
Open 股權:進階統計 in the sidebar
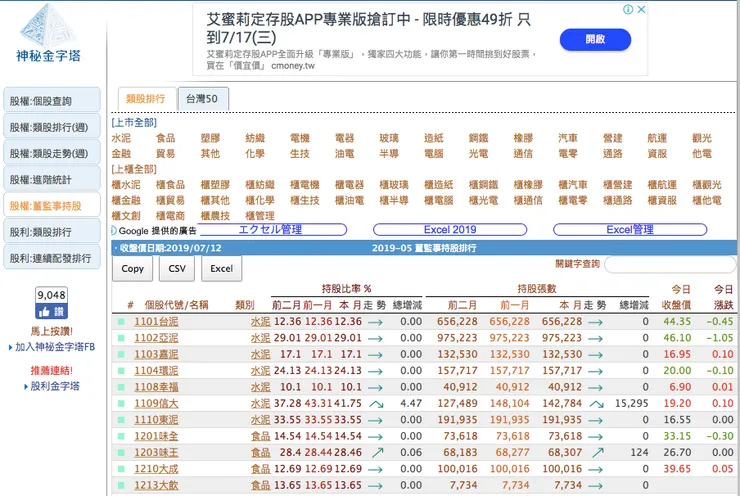(x=52, y=179)
